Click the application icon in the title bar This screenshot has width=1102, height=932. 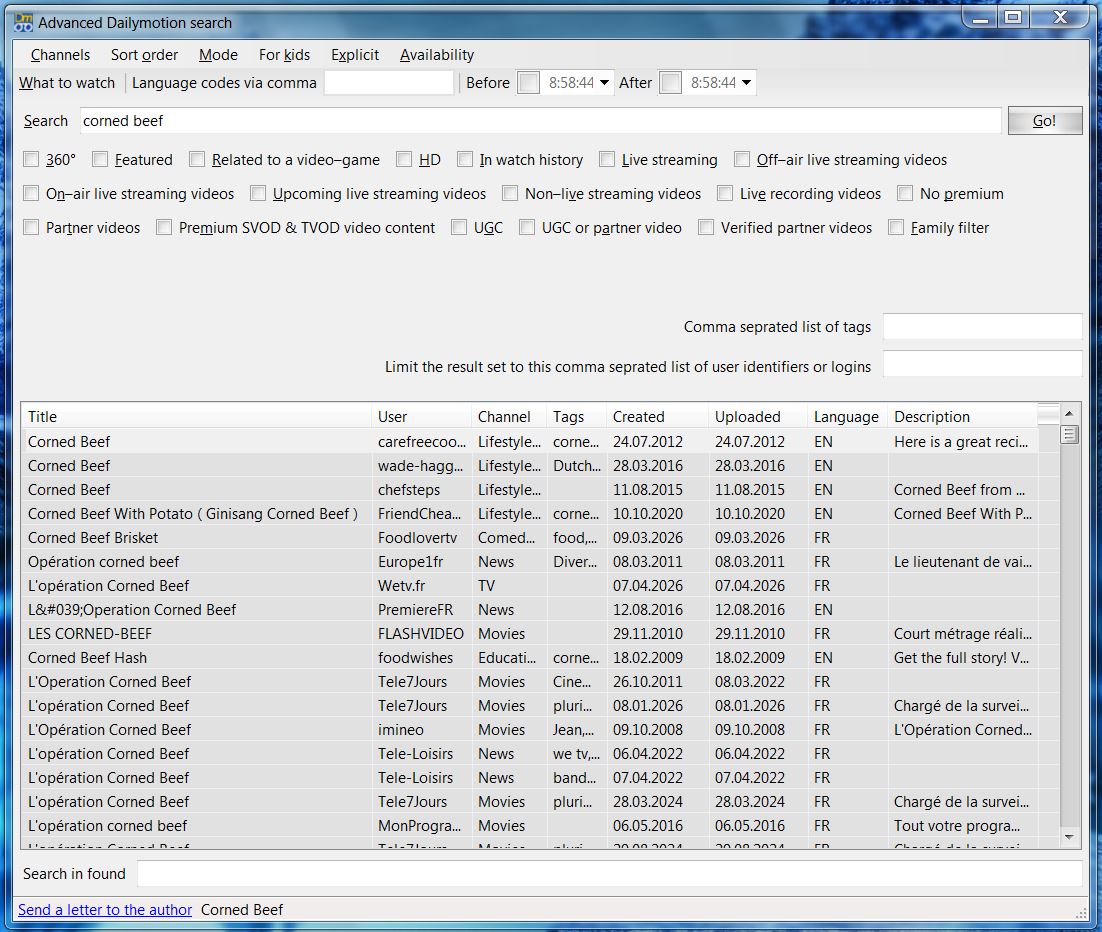pos(23,22)
